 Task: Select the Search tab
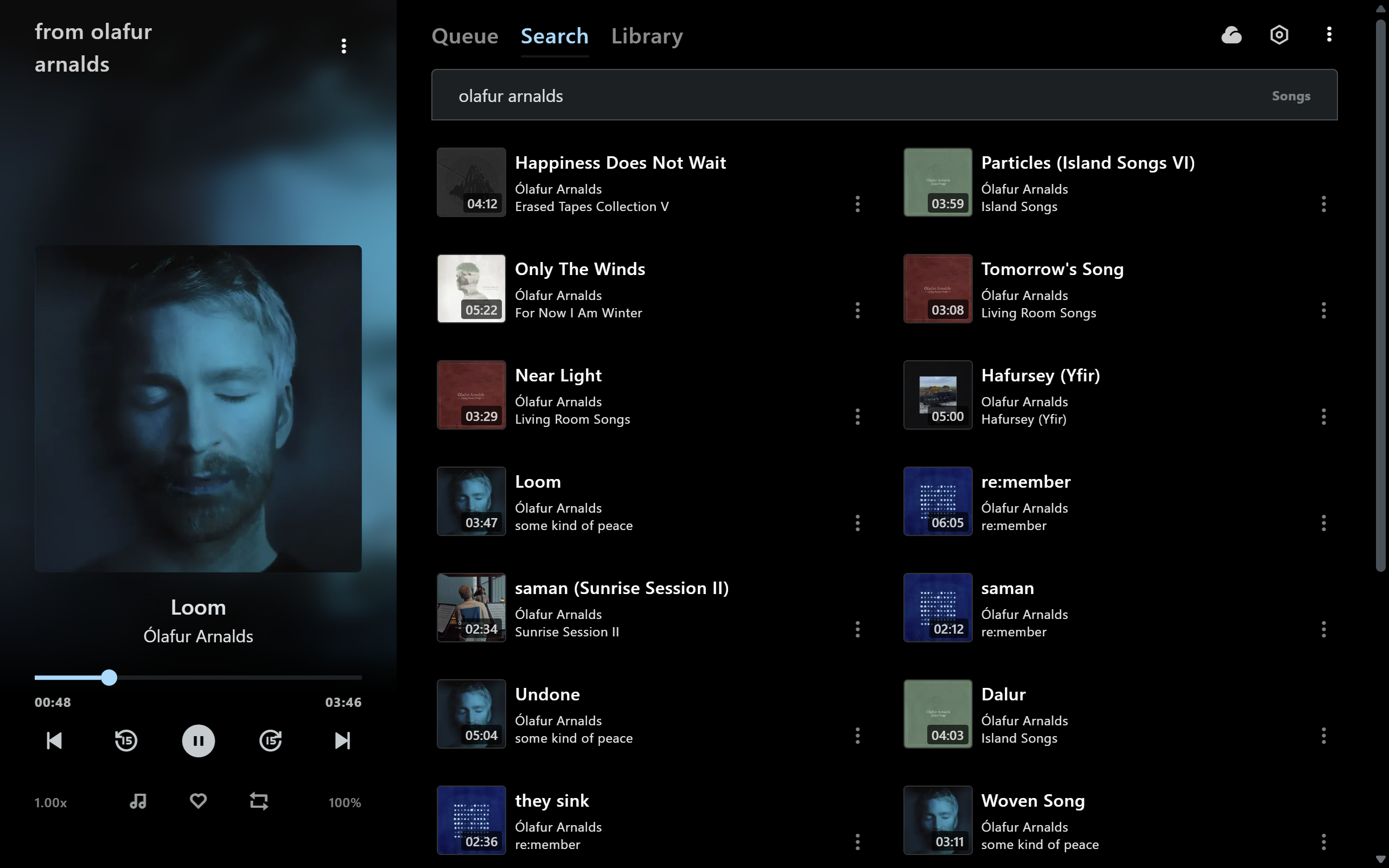(x=555, y=36)
